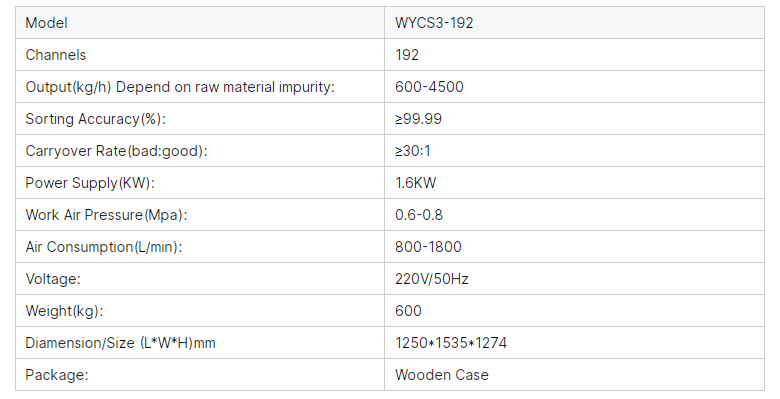Click the Carryover Rate(bad:good) label
The image size is (780, 399).
pos(116,151)
